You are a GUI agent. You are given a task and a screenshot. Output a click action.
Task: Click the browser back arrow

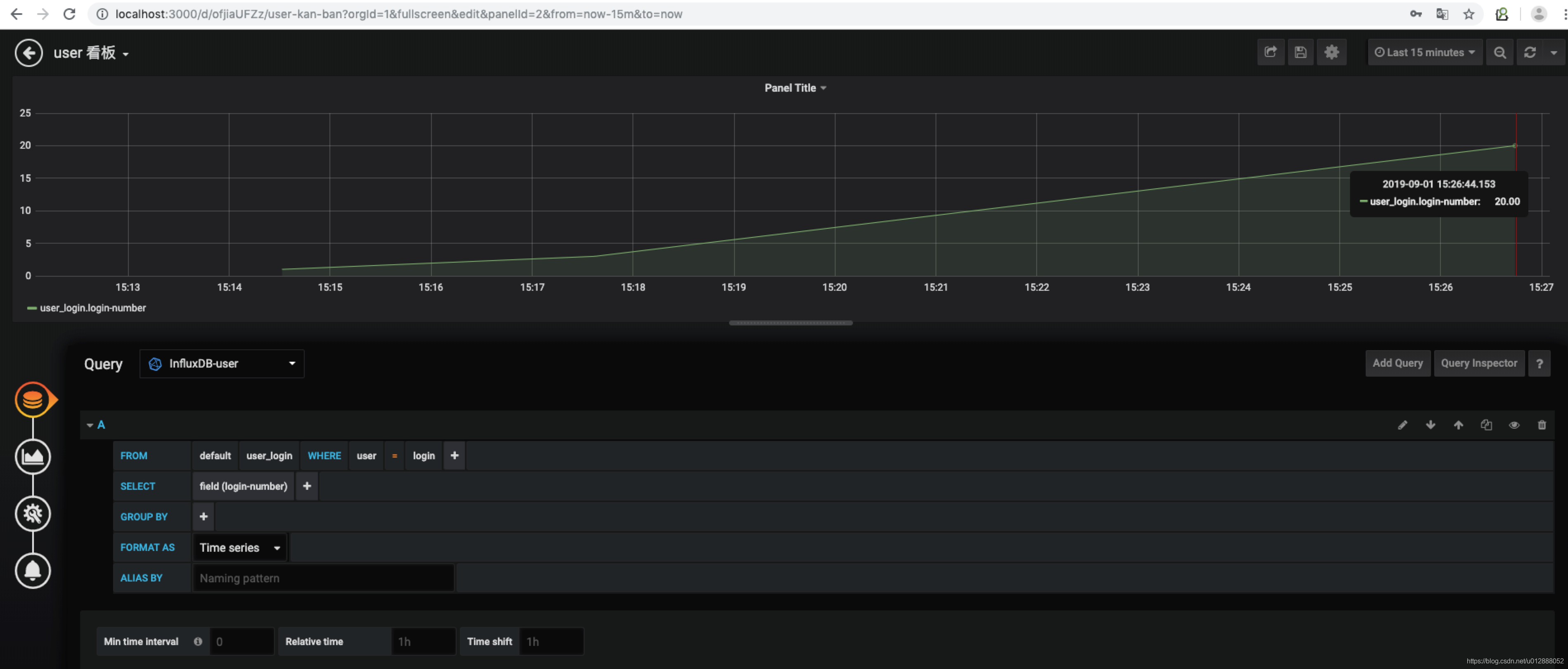[17, 14]
